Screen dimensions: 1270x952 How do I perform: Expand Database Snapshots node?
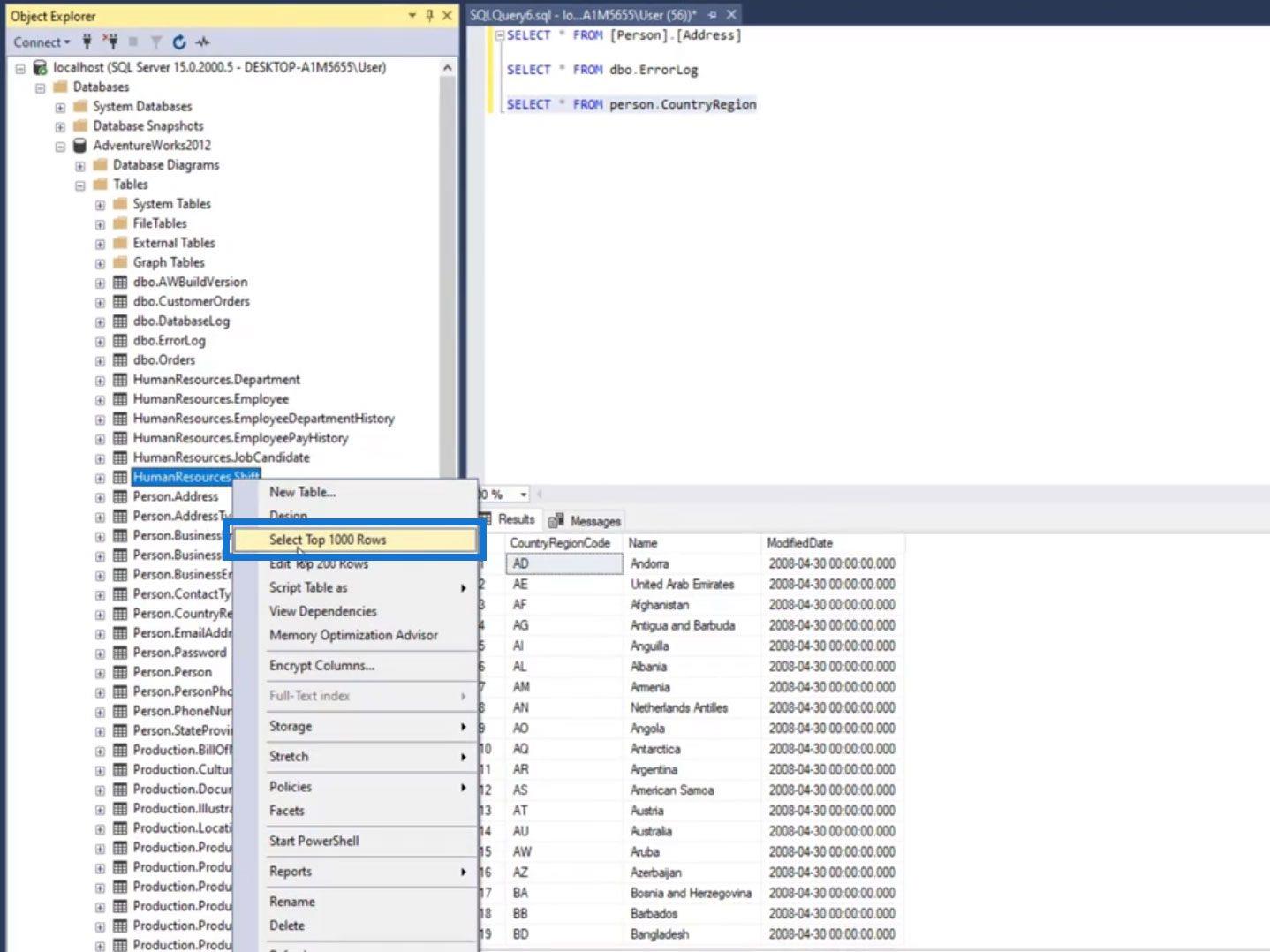pos(60,126)
